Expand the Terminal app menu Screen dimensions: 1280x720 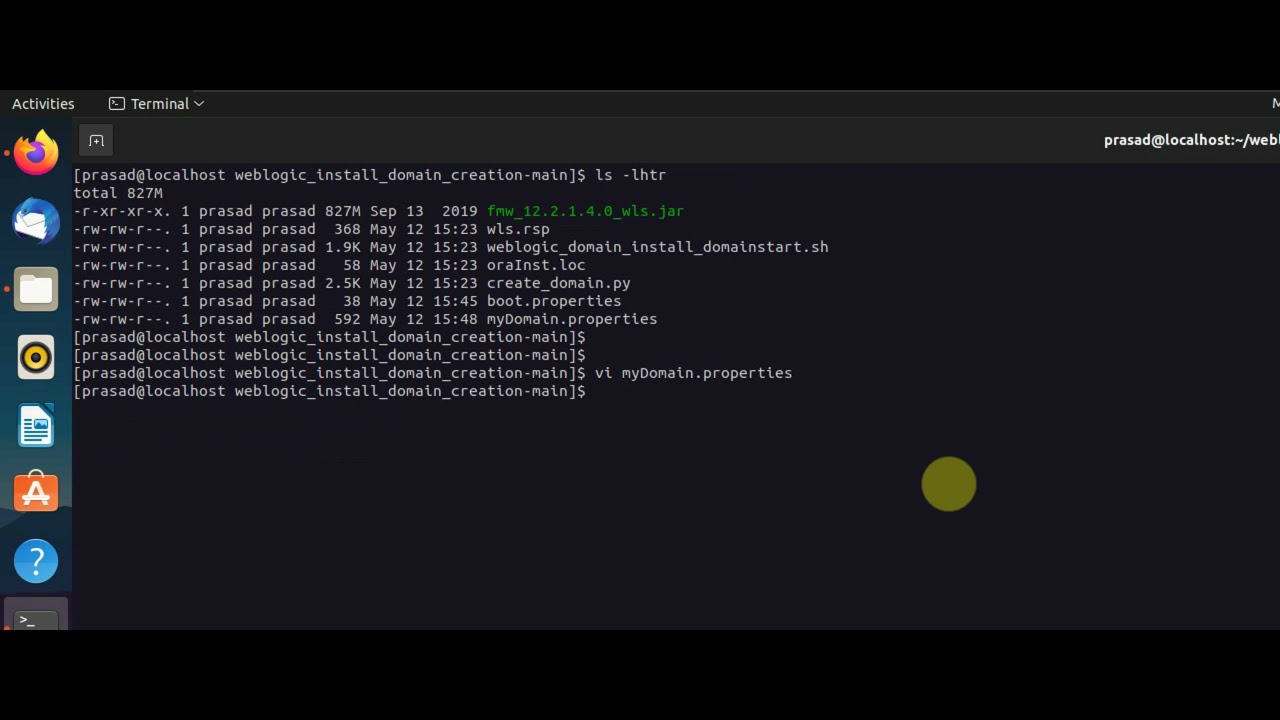click(x=156, y=104)
